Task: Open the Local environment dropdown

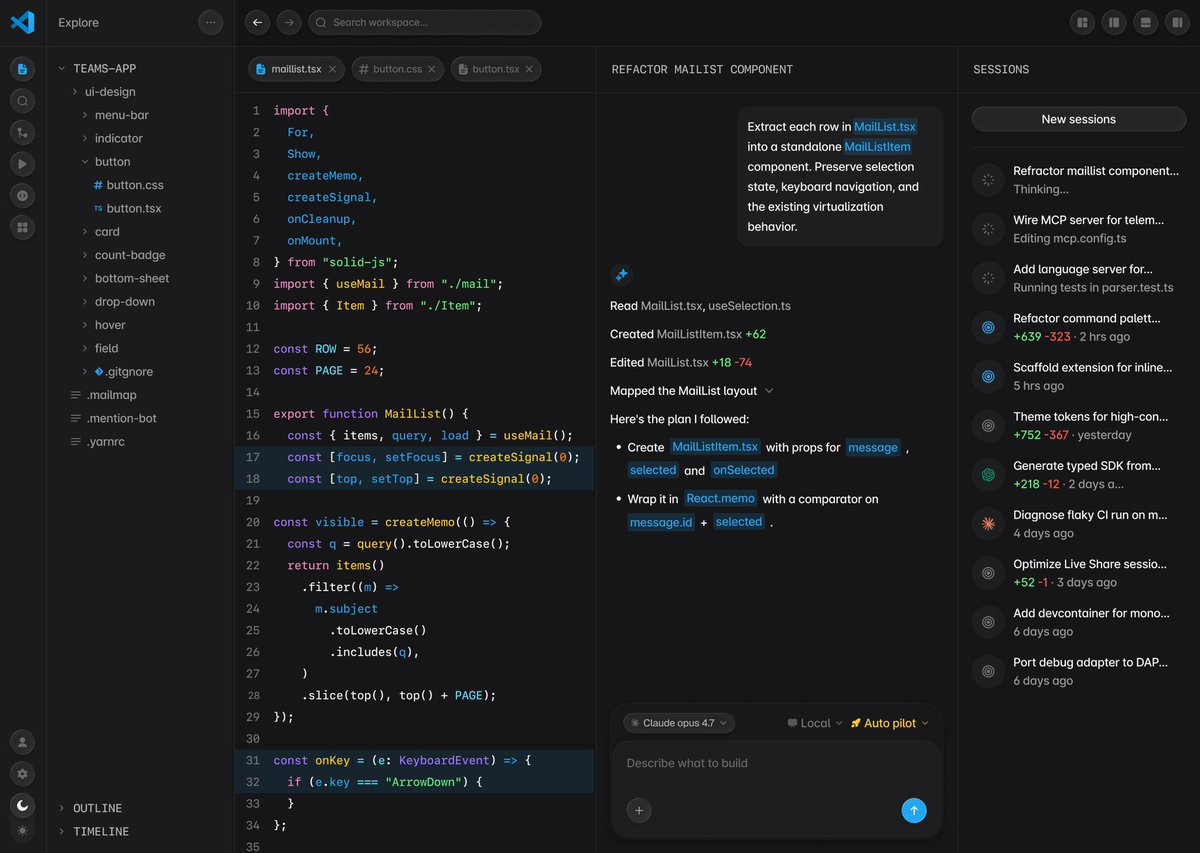Action: point(815,723)
